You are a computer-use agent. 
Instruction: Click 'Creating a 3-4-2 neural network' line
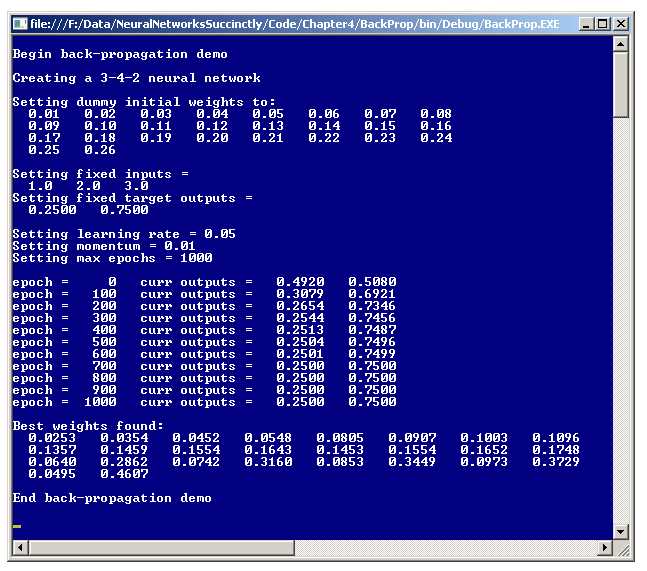[x=136, y=78]
